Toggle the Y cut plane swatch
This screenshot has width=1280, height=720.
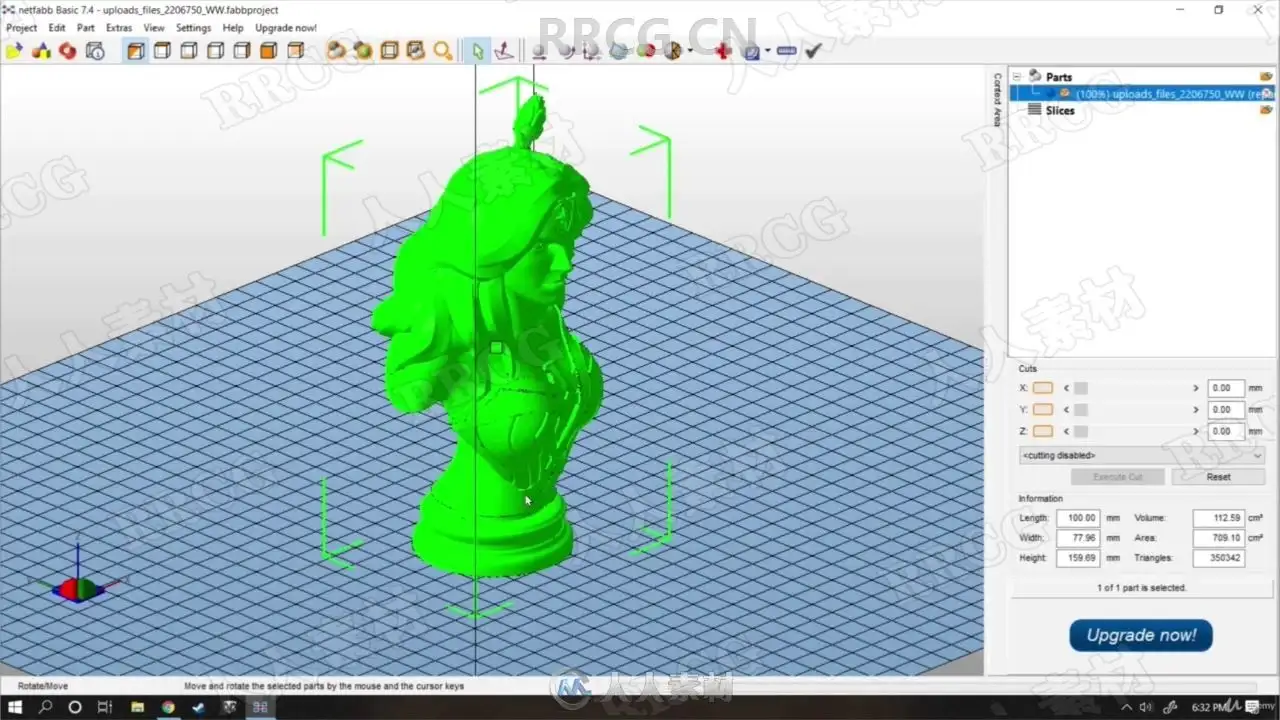tap(1043, 409)
